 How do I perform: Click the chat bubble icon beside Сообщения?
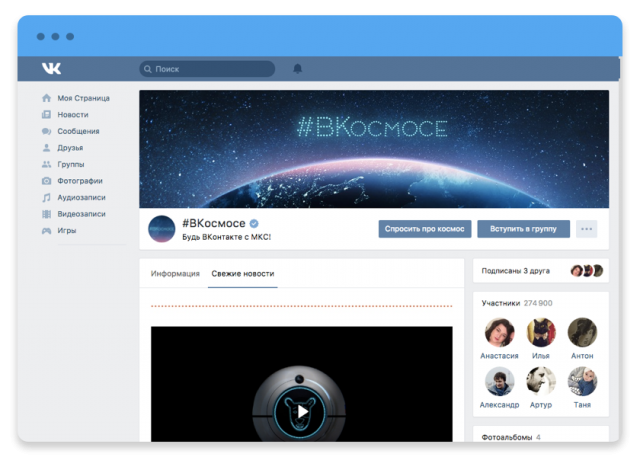[47, 131]
